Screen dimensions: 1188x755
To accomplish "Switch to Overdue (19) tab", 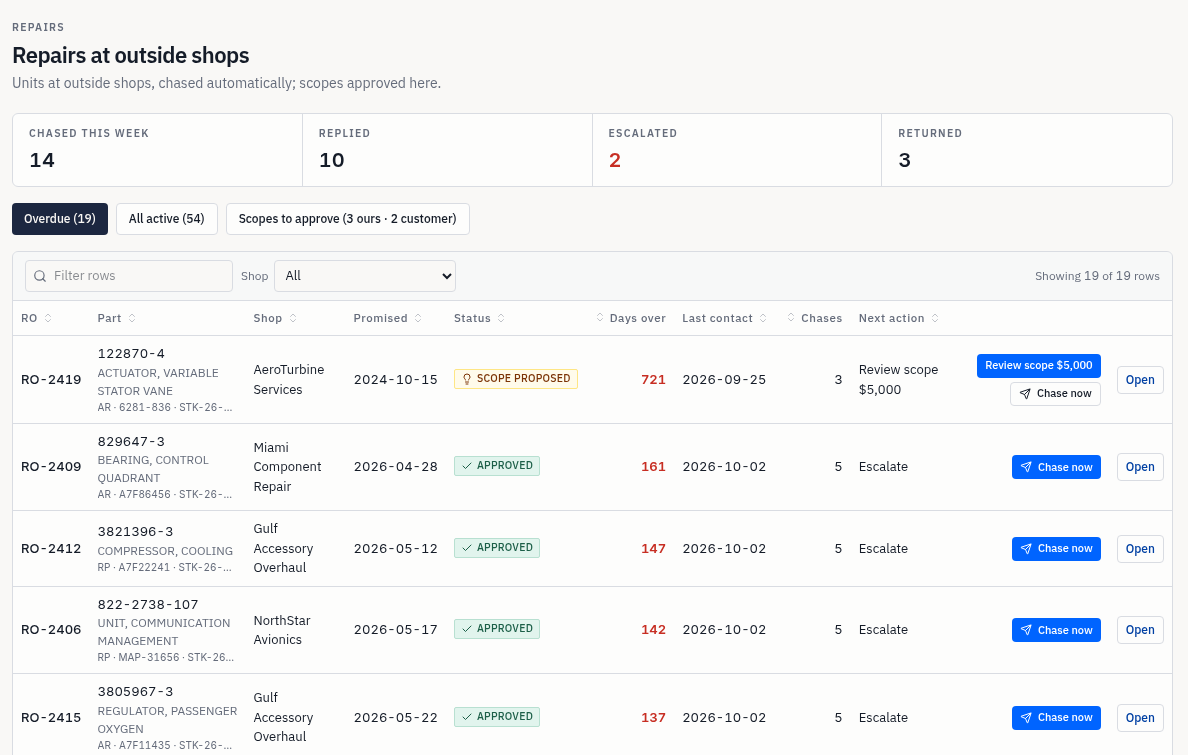I will click(x=60, y=219).
